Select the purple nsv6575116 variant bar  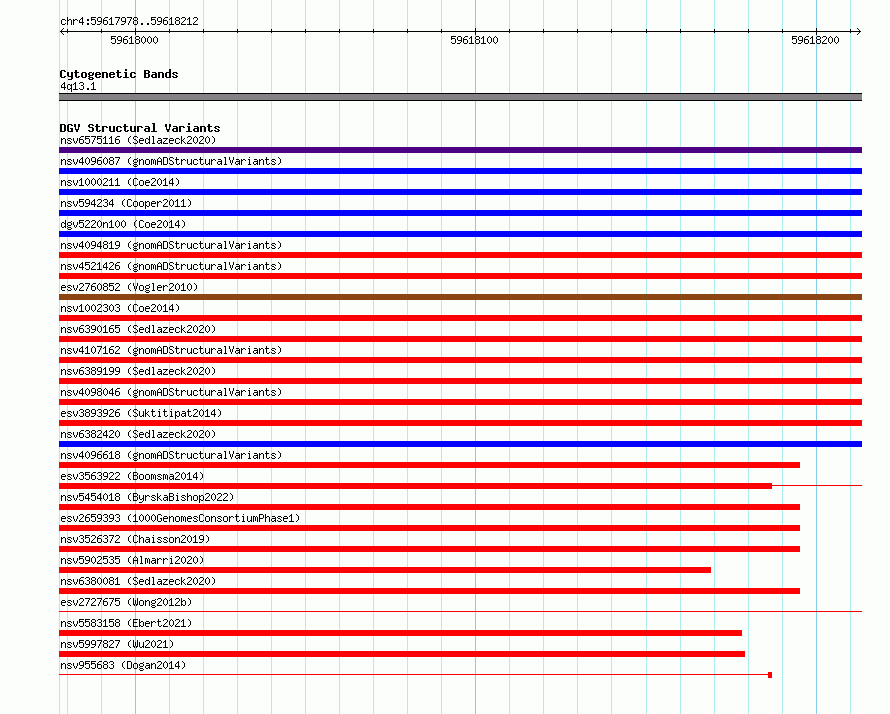point(460,150)
